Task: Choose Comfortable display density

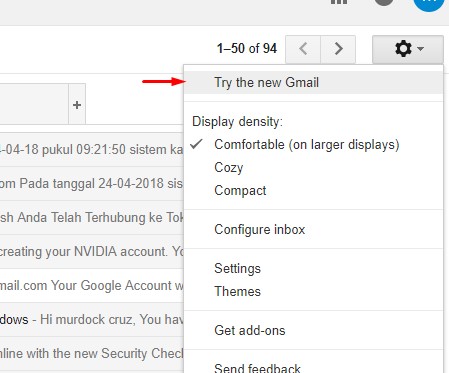Action: click(x=313, y=145)
